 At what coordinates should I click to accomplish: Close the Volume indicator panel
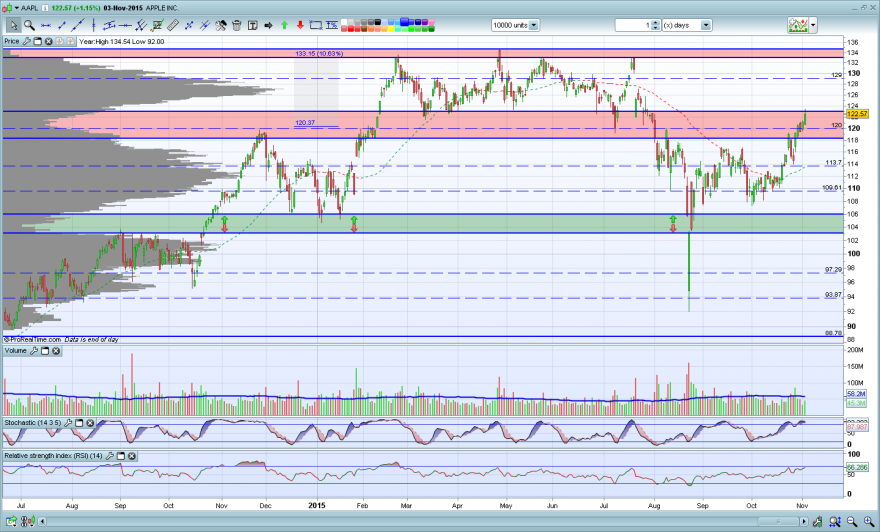[x=56, y=351]
